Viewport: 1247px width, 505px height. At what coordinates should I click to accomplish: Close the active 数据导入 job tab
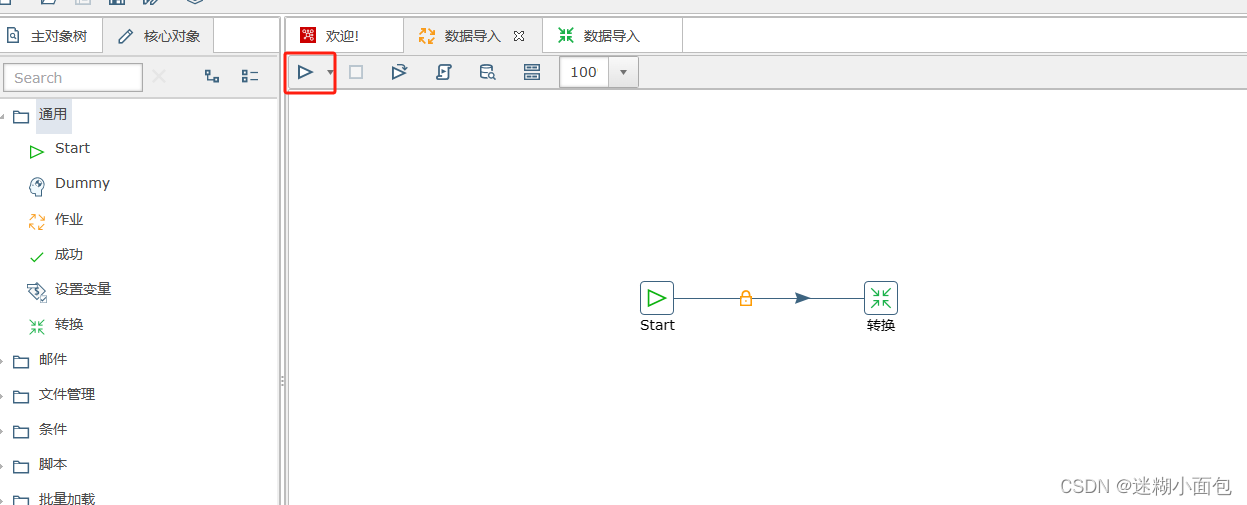[519, 36]
